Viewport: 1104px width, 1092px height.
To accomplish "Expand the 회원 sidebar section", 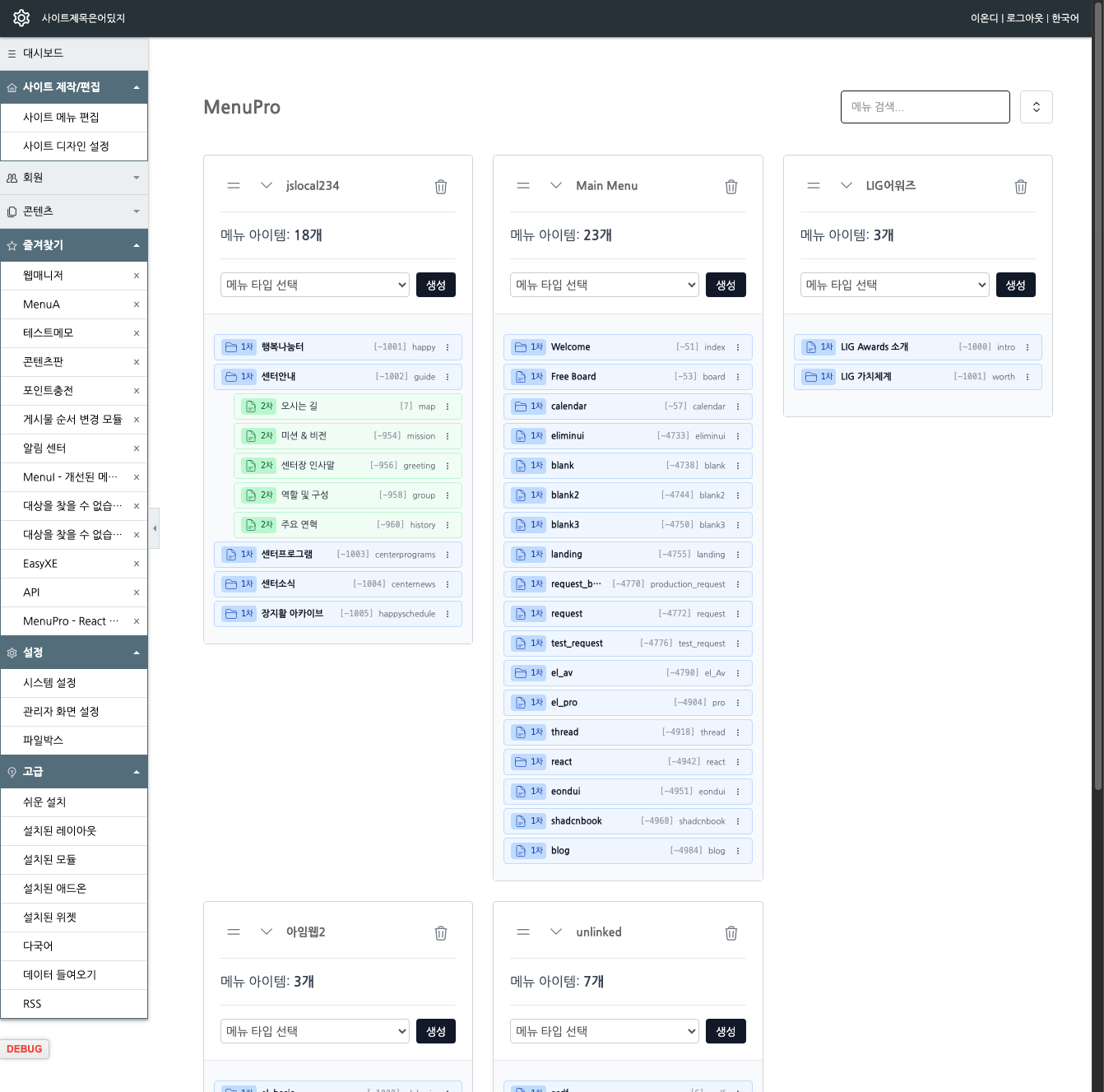I will click(x=74, y=178).
